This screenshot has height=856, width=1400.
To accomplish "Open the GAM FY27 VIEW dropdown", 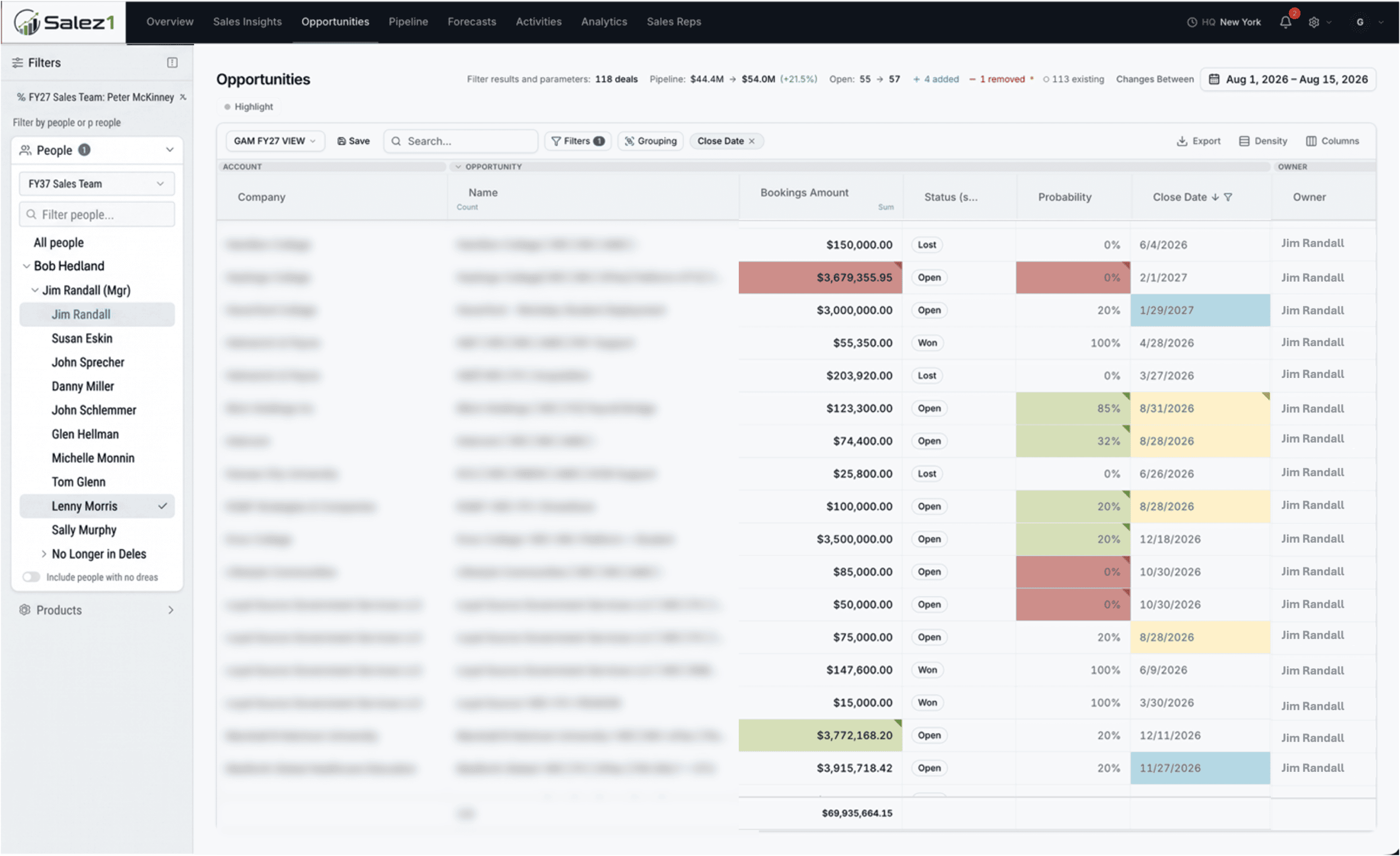I will click(x=275, y=141).
